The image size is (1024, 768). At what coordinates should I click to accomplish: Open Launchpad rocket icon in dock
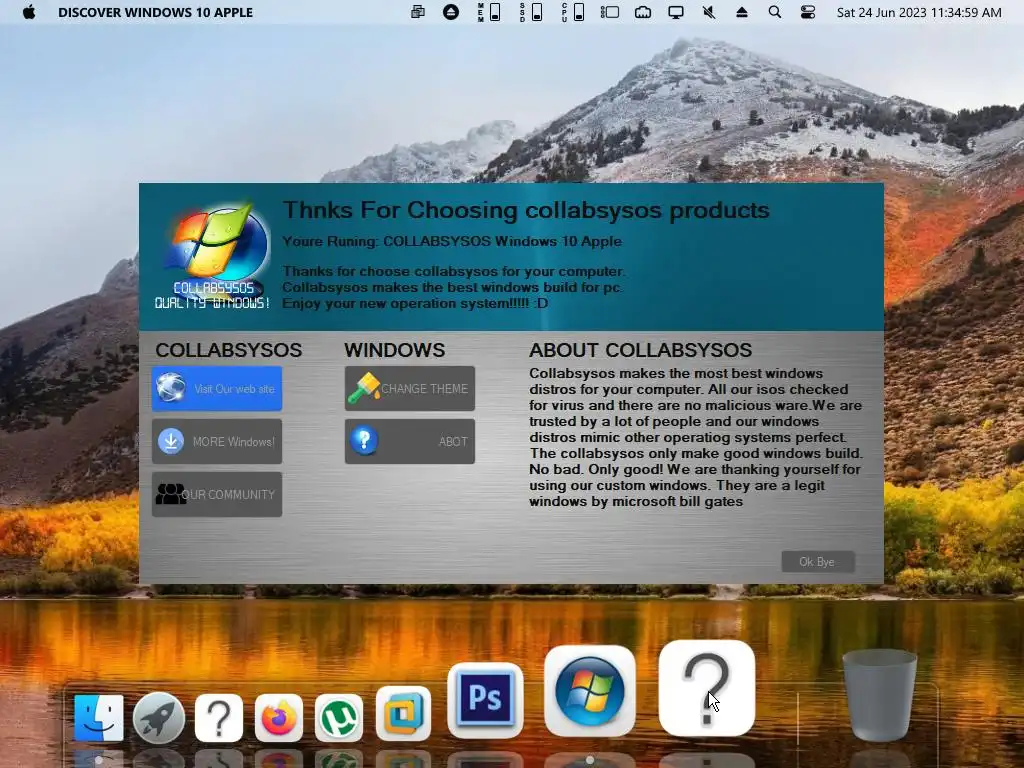tap(159, 718)
